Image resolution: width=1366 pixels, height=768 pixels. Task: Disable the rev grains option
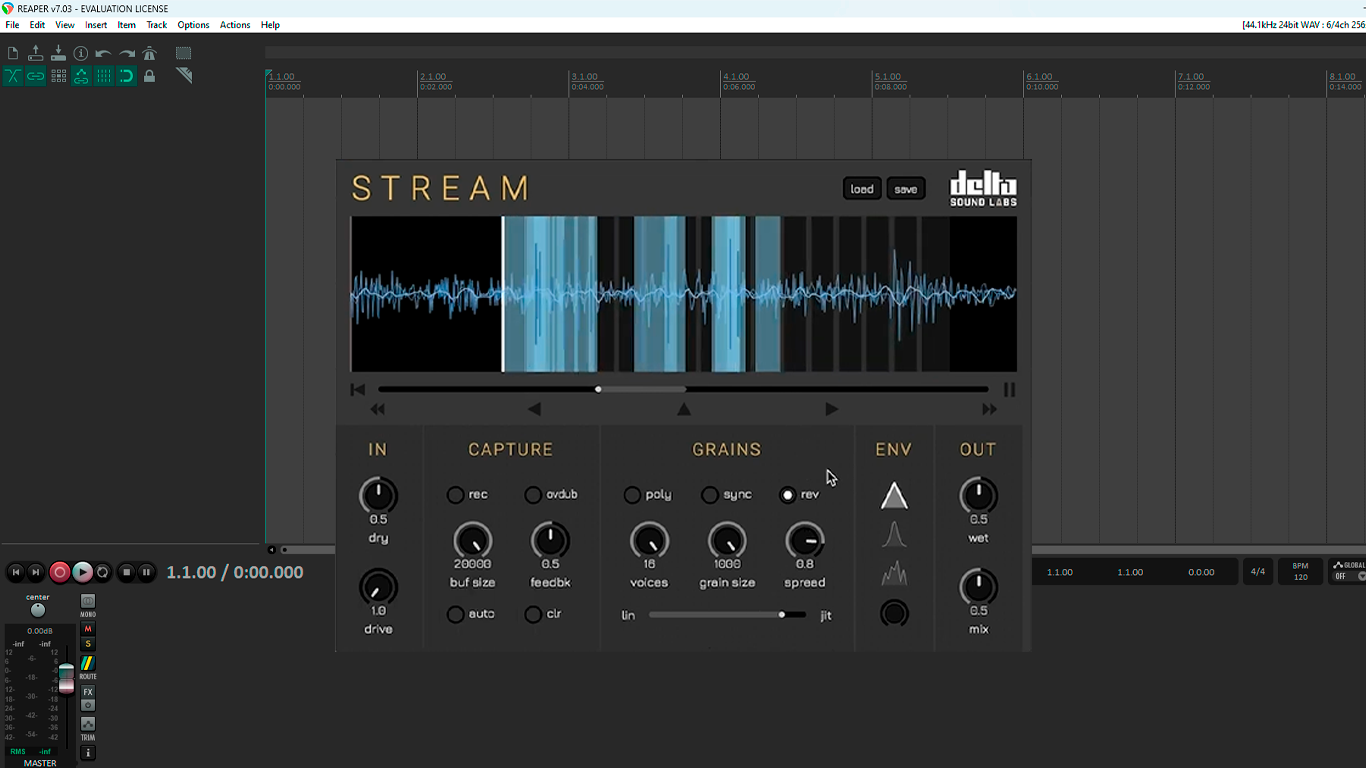[x=788, y=495]
